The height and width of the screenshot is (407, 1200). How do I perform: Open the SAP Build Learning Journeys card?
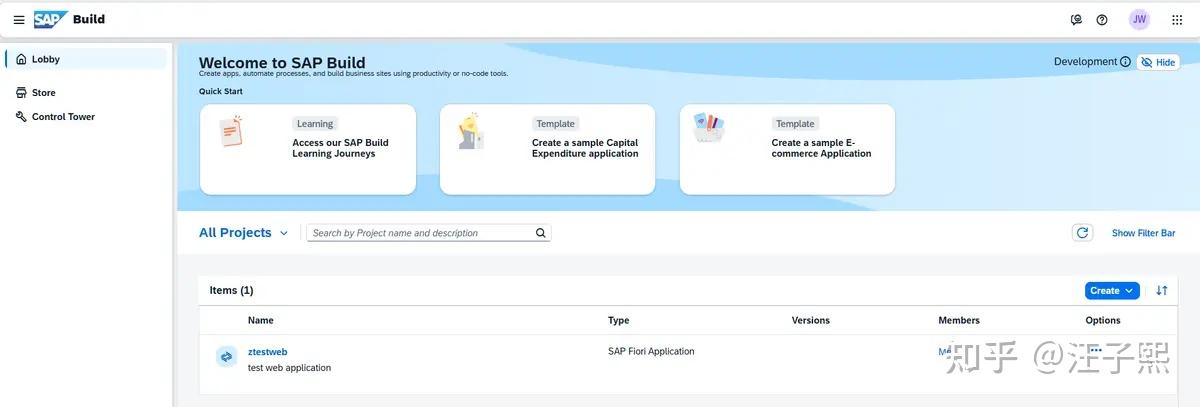308,149
